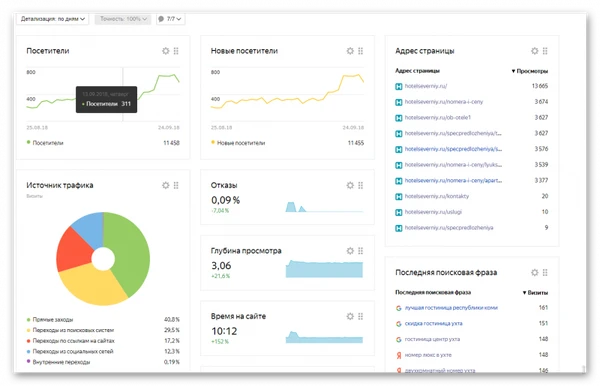Viewport: 600px width, 386px height.
Task: Open settings gear of Посетители widget
Action: (x=165, y=51)
